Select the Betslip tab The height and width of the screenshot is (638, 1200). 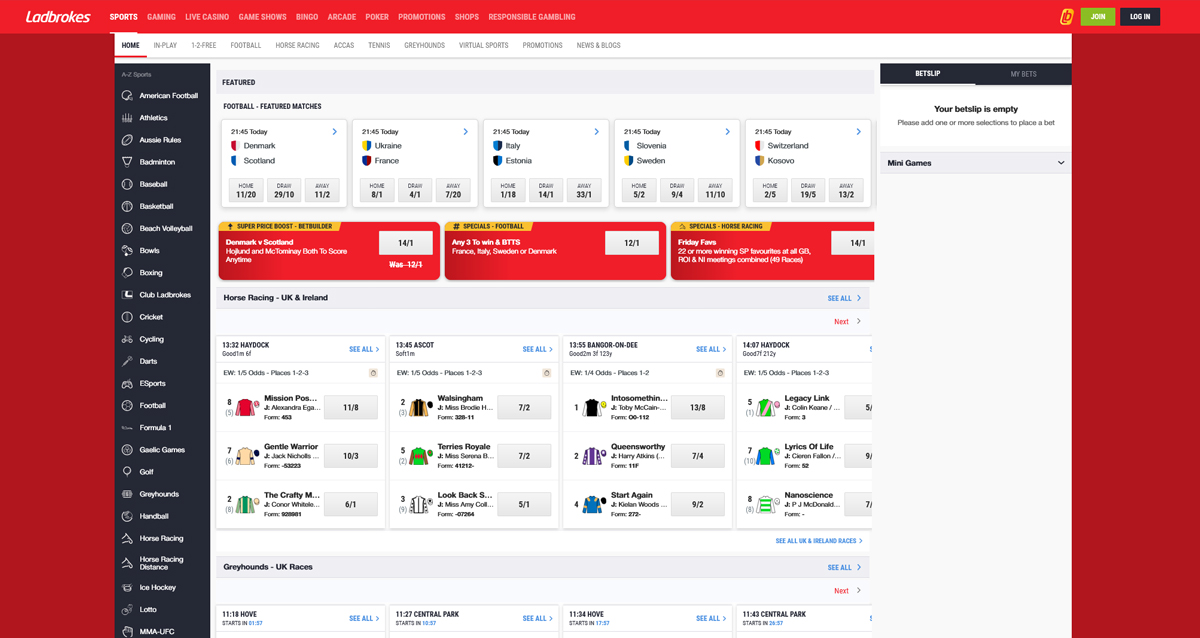[928, 74]
